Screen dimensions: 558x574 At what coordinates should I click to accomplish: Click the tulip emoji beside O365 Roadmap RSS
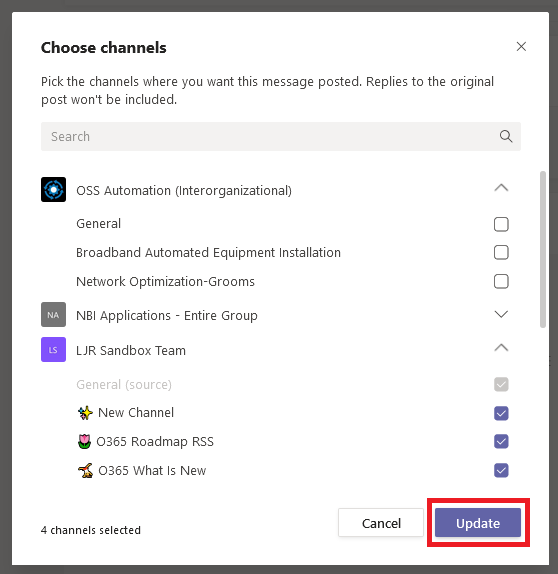pos(84,441)
